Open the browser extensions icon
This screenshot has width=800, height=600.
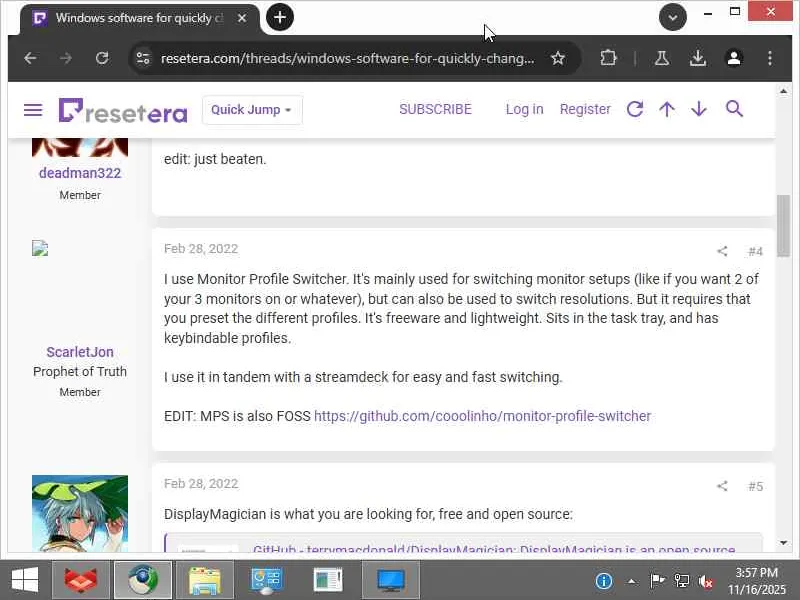(x=608, y=58)
